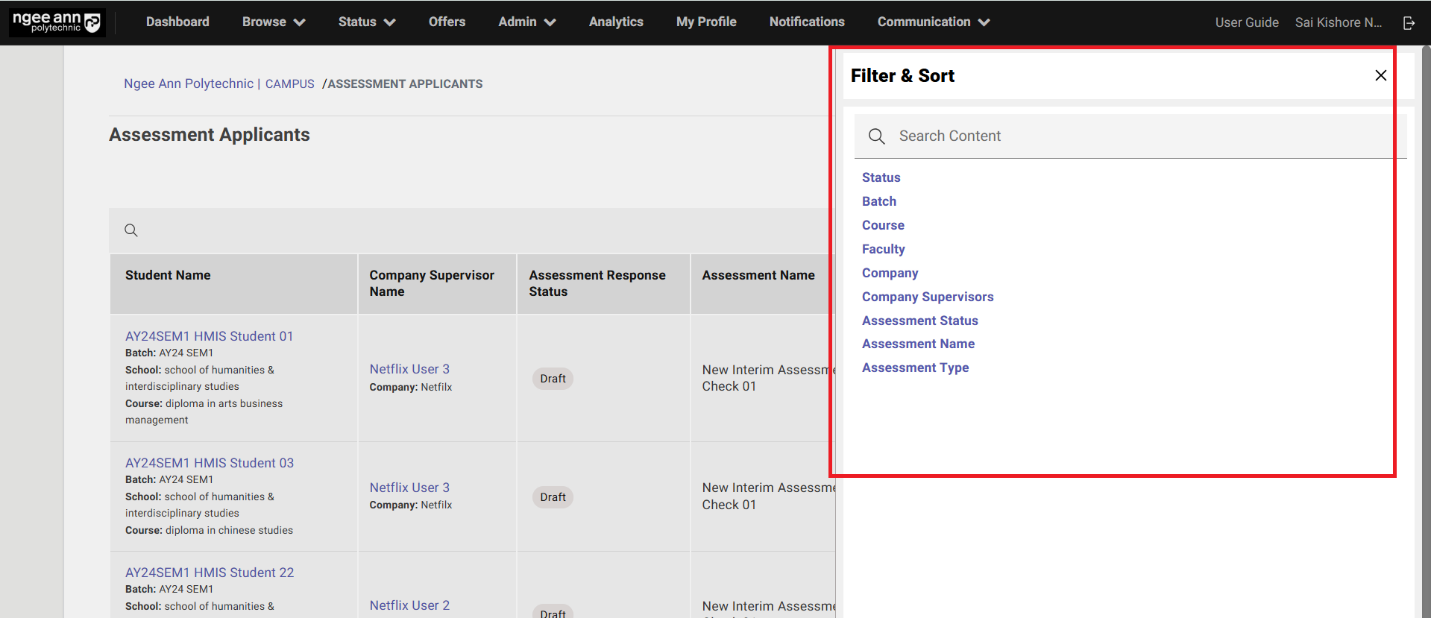This screenshot has height=618, width=1431.
Task: Close the Filter & Sort panel
Action: pyautogui.click(x=1381, y=75)
